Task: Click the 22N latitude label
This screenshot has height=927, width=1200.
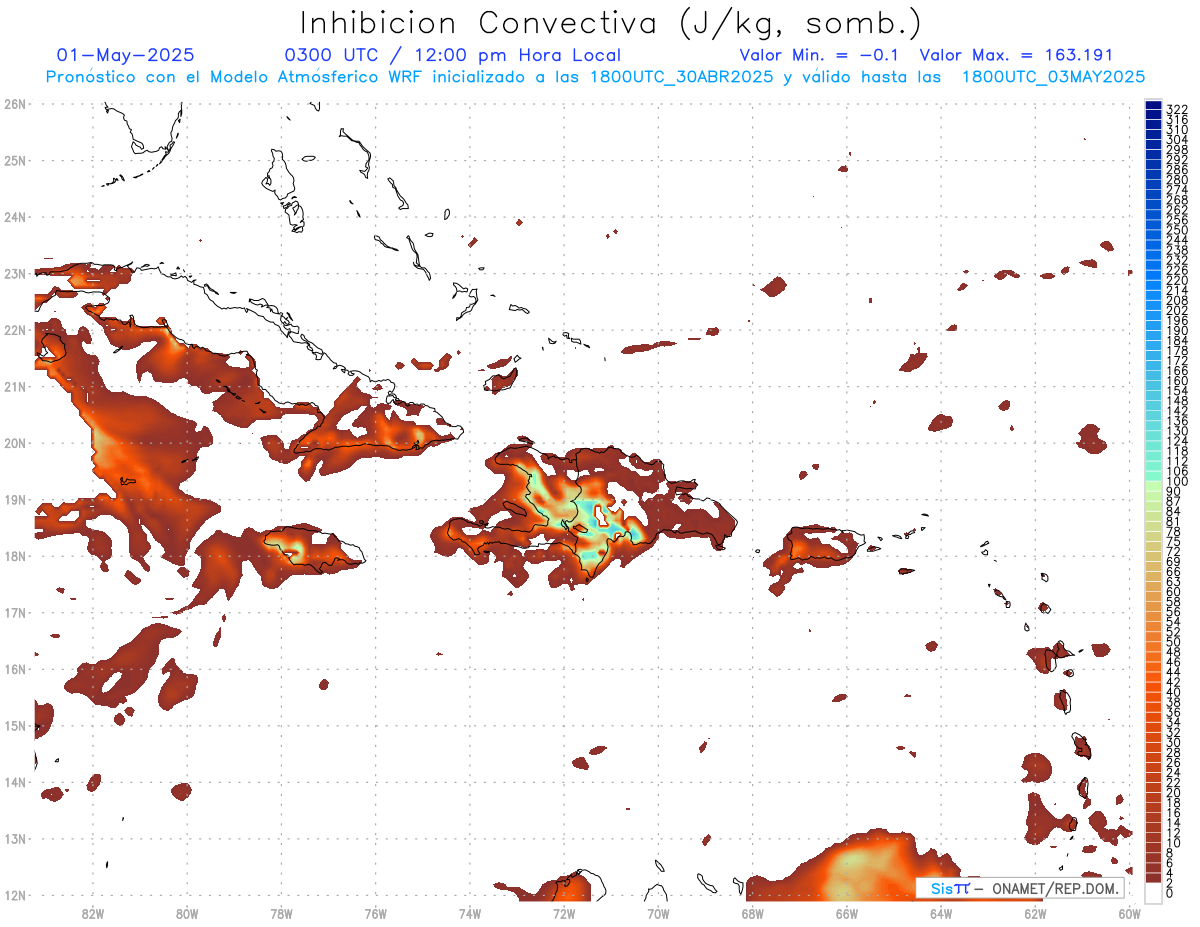Action: coord(15,329)
